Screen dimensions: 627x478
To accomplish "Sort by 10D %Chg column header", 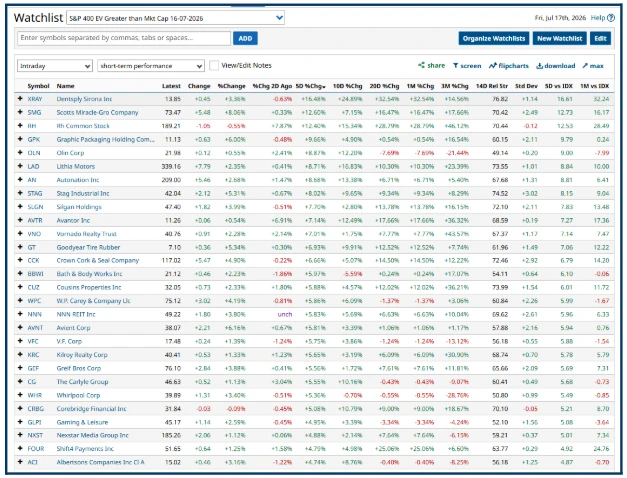I will [x=347, y=86].
